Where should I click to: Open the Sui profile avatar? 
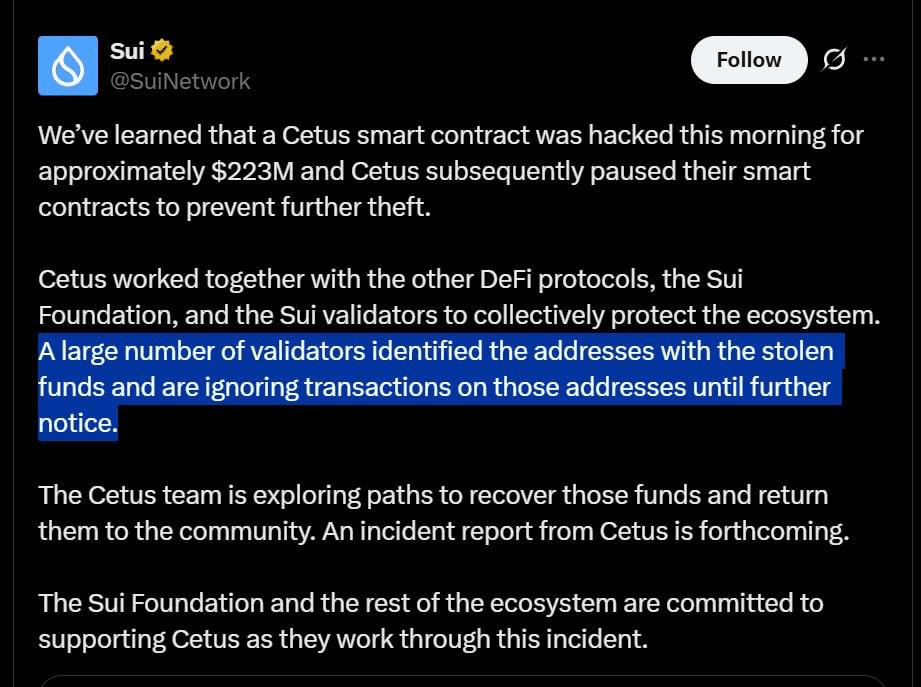(x=68, y=65)
